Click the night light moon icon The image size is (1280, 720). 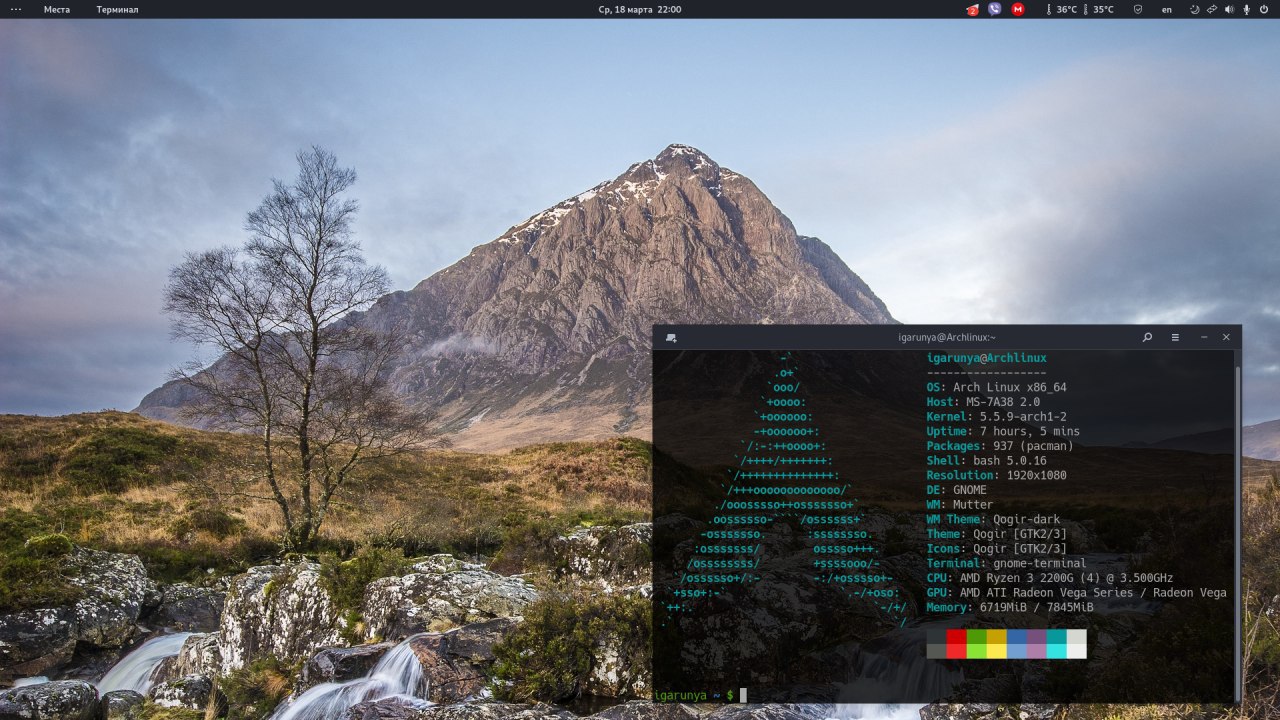tap(1194, 9)
